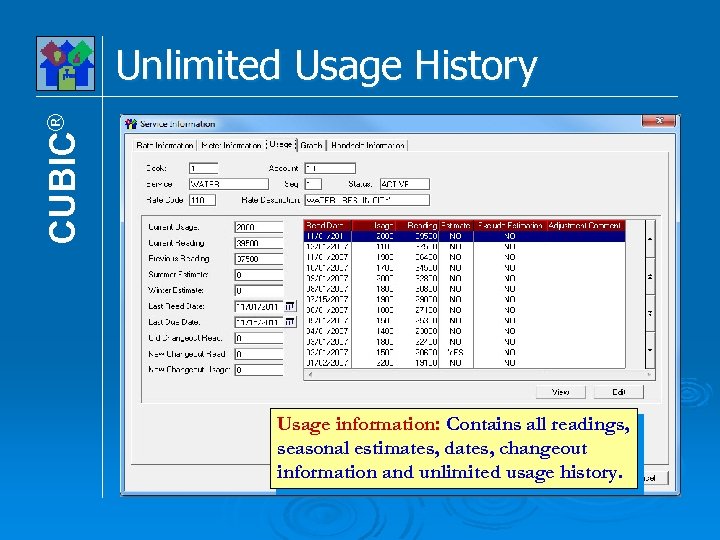
Task: Open the Last Read Date calendar picker
Action: click(x=290, y=306)
